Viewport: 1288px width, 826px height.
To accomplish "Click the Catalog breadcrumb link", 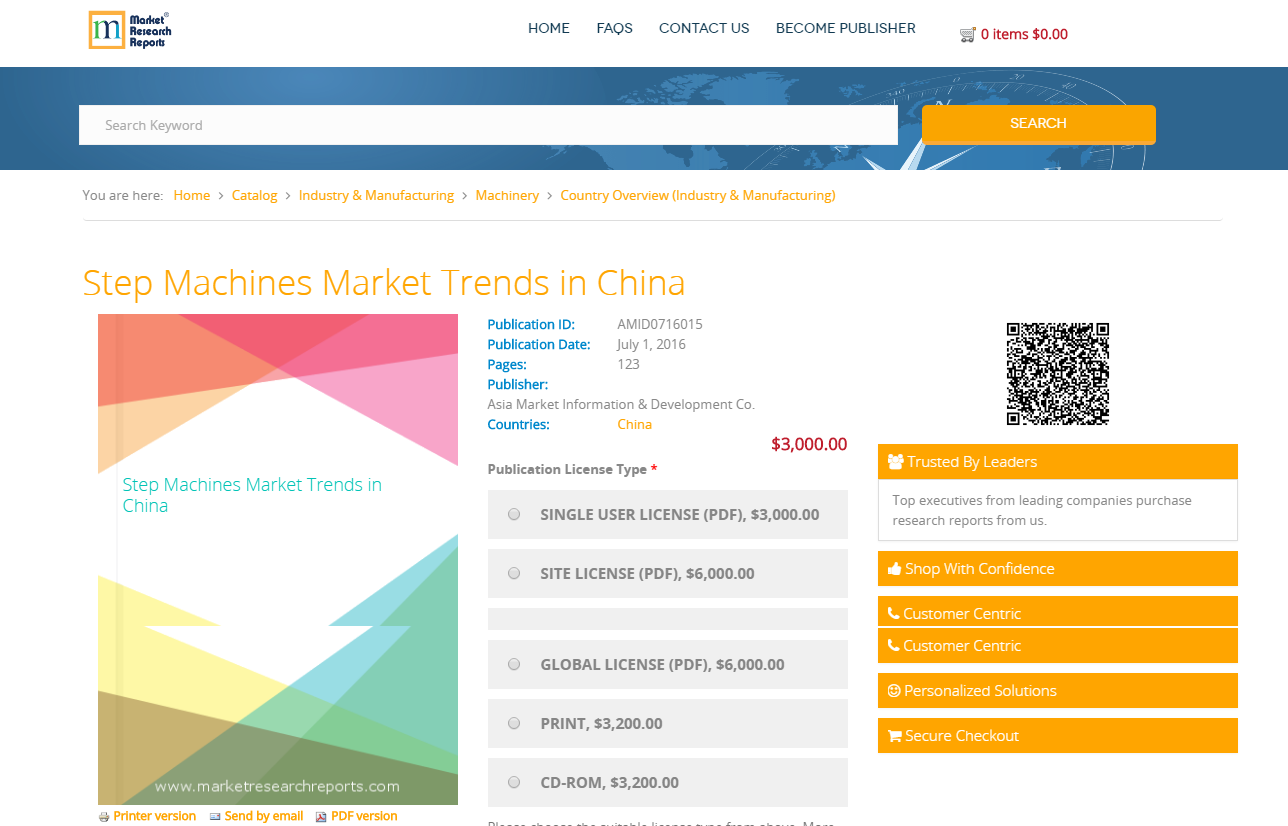I will 255,195.
